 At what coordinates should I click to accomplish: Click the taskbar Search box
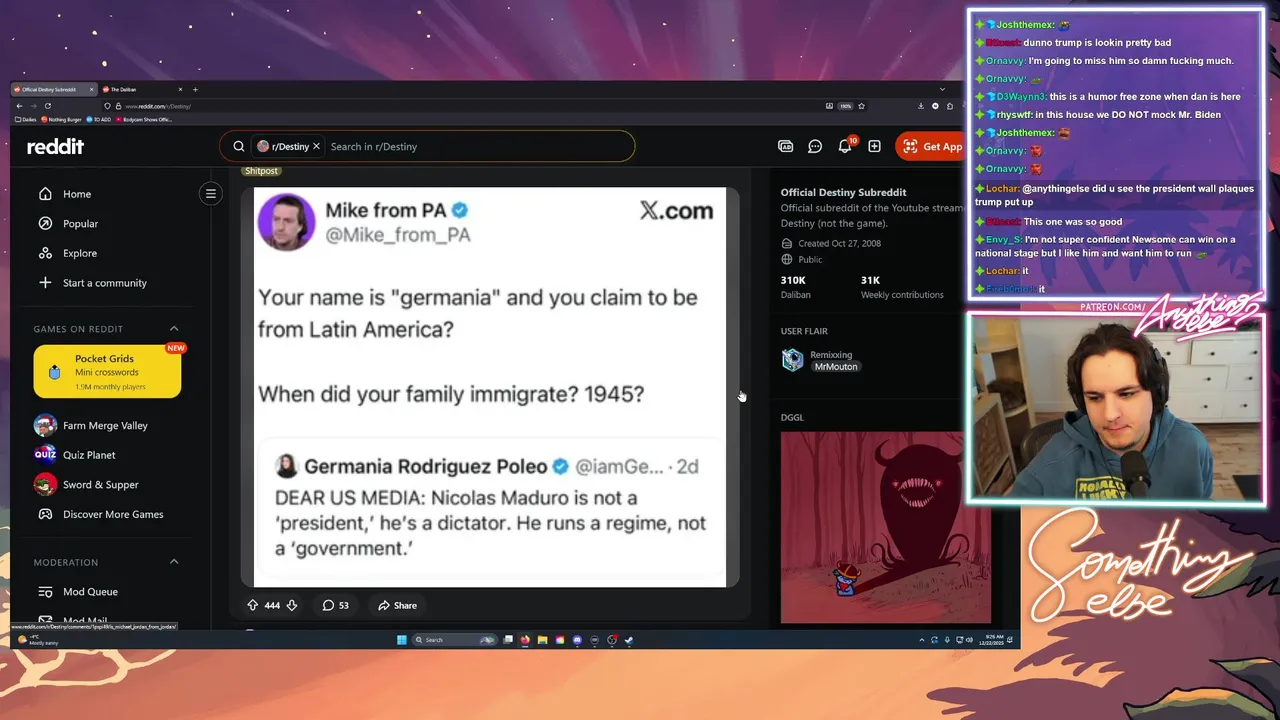454,640
